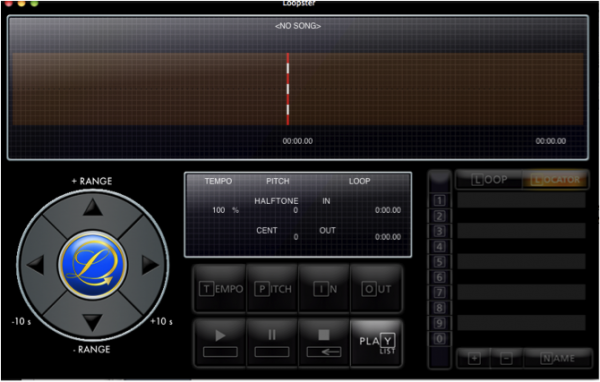Select locator slot number 5
Image resolution: width=600 pixels, height=382 pixels.
[x=439, y=262]
